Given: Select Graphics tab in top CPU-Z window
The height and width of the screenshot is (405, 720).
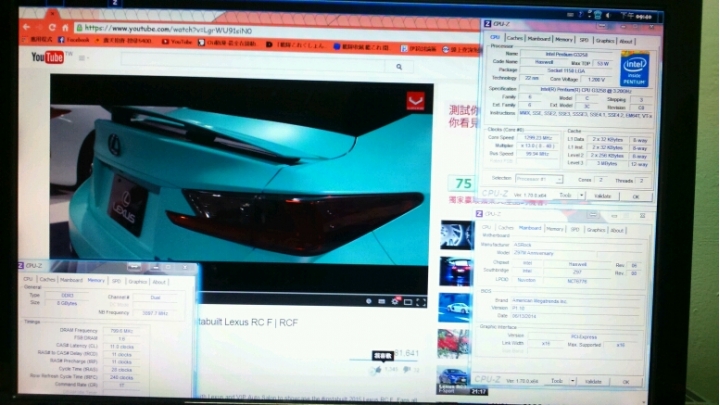Looking at the screenshot, I should pos(605,41).
